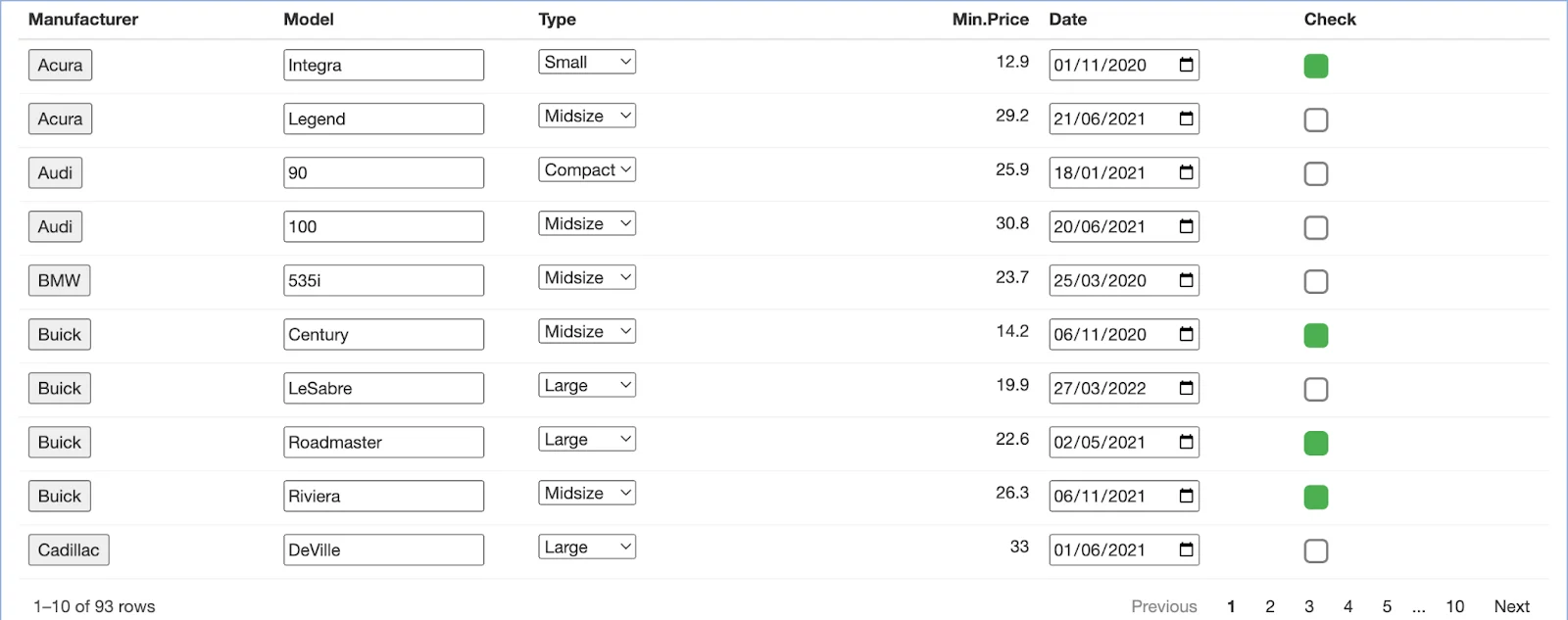Go to page 2 of the table
Screen dimensions: 1568x620
tap(1270, 607)
